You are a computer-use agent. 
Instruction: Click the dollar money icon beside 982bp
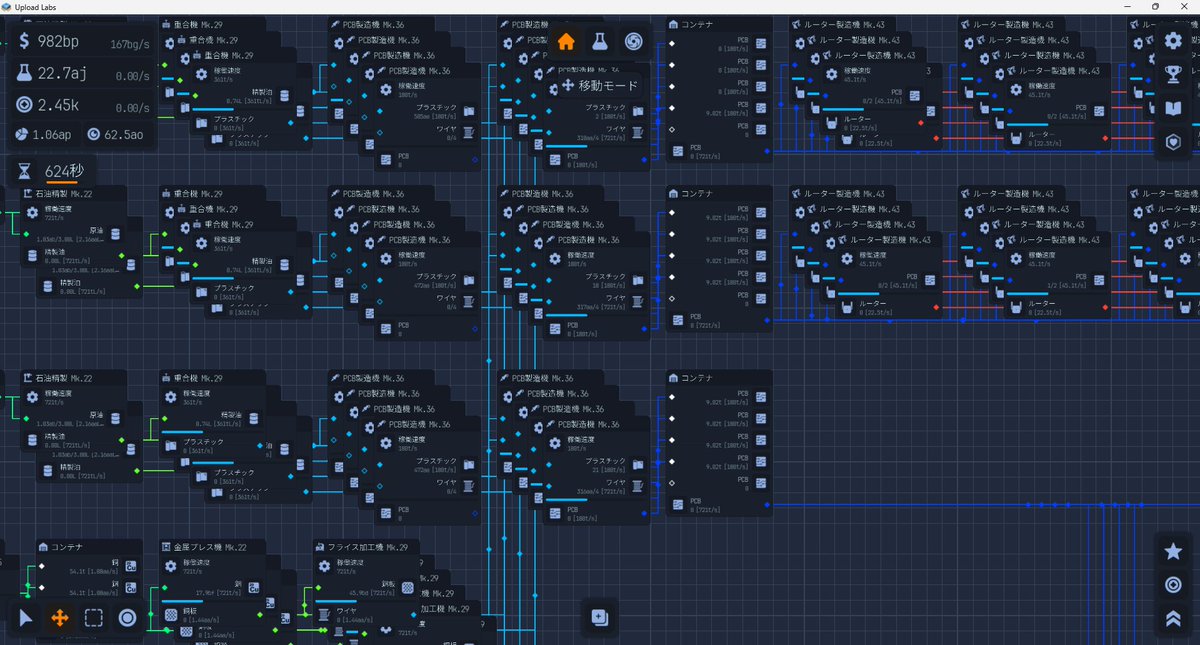[25, 41]
